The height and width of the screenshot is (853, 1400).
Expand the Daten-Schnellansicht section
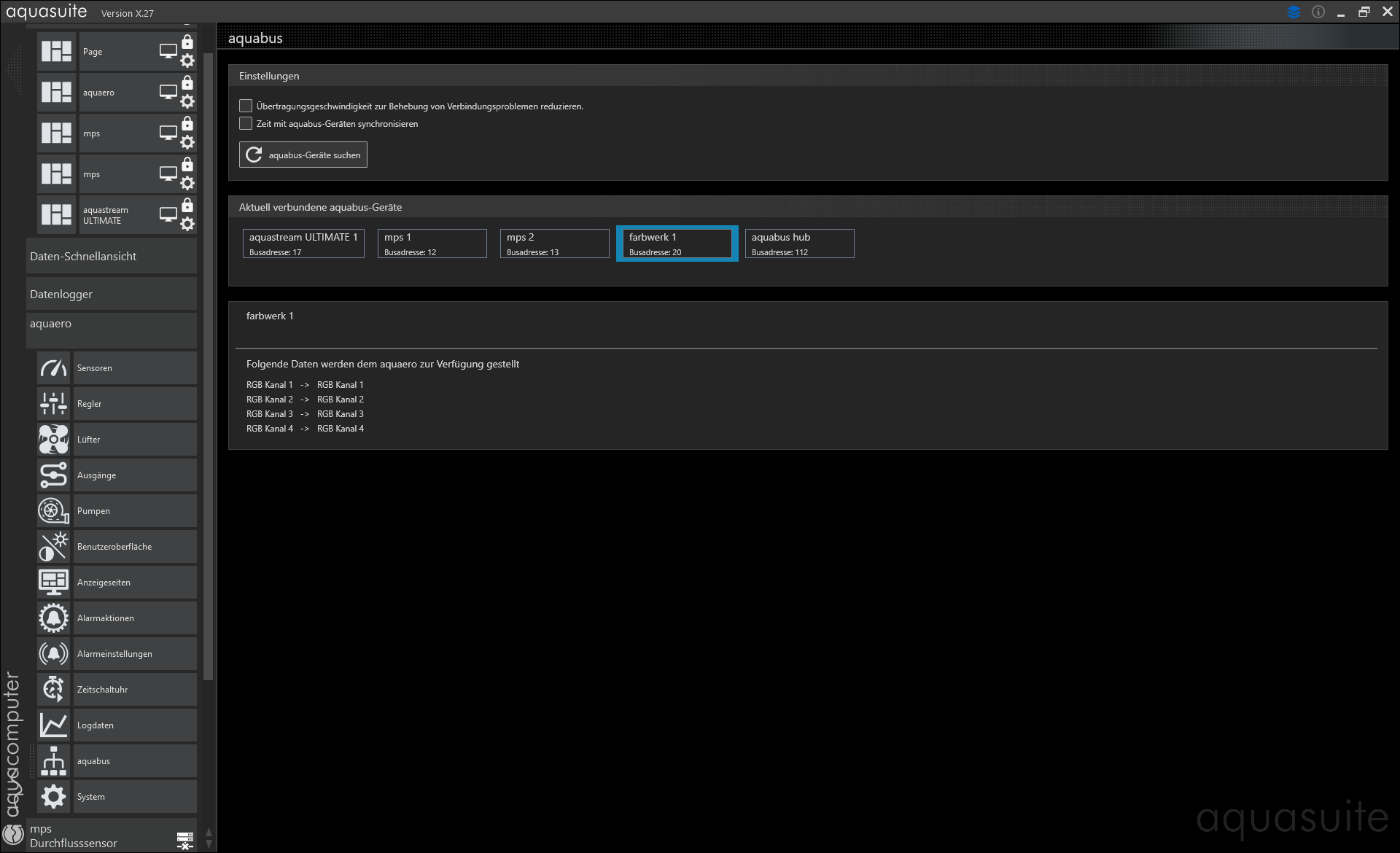tap(112, 257)
